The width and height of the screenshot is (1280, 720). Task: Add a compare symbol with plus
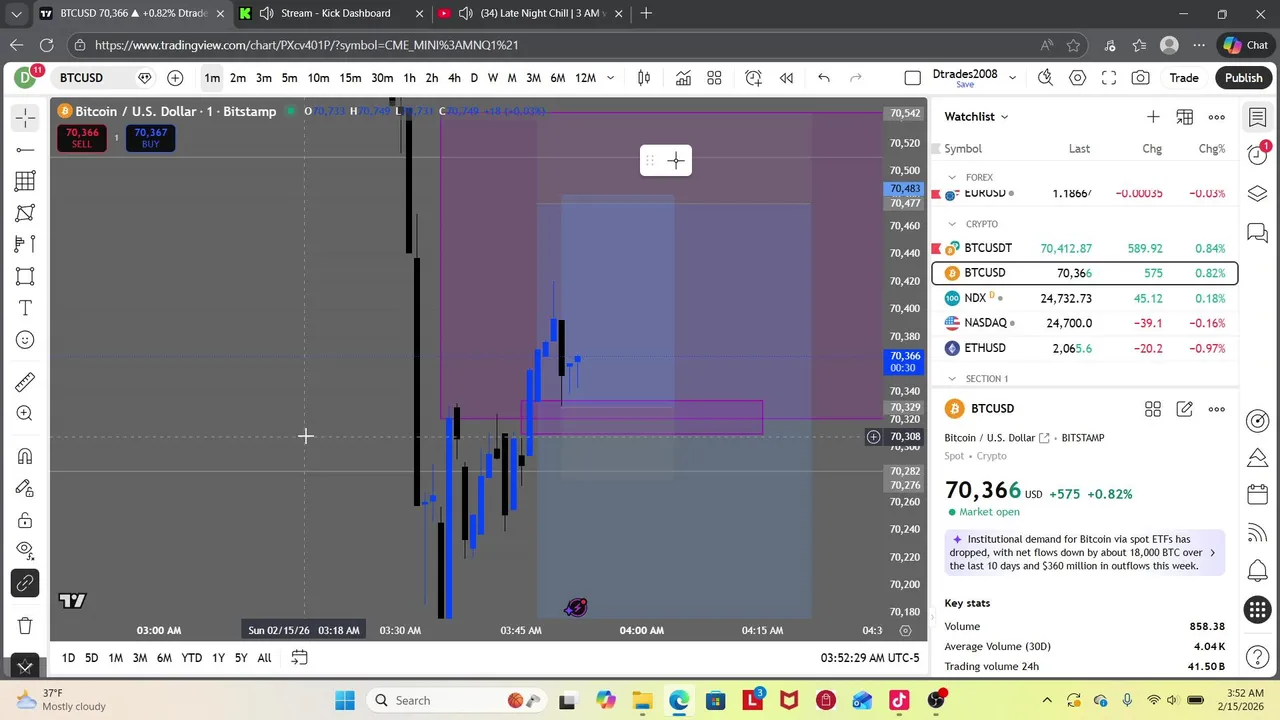(x=175, y=78)
